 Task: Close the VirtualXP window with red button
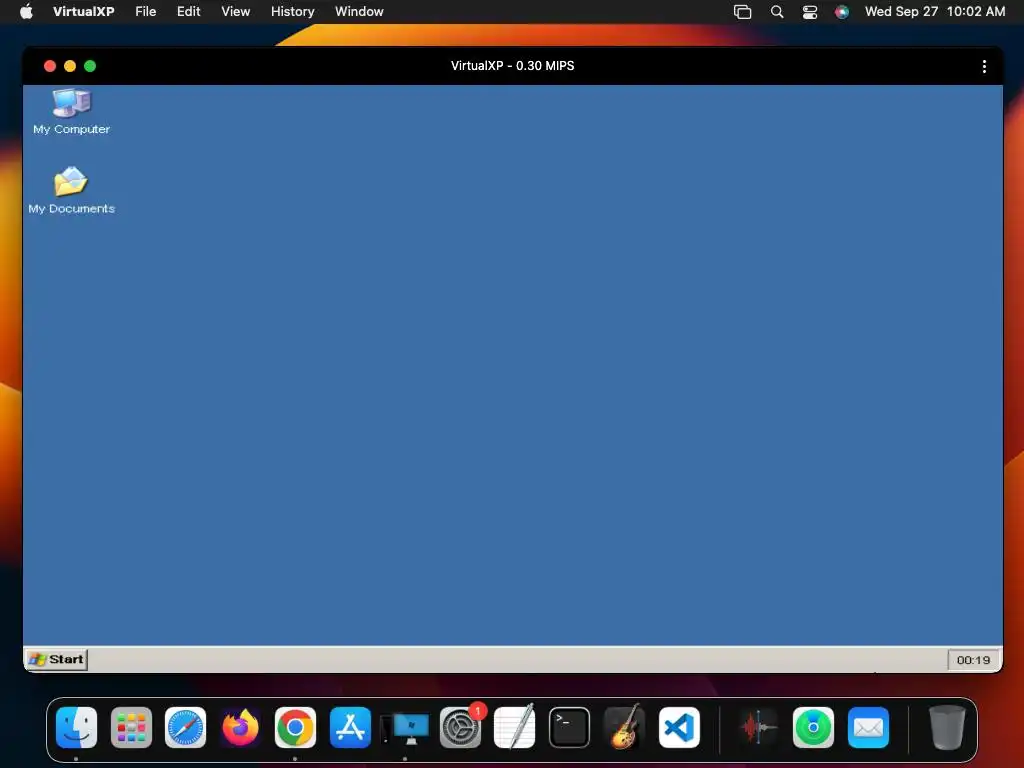(x=50, y=66)
